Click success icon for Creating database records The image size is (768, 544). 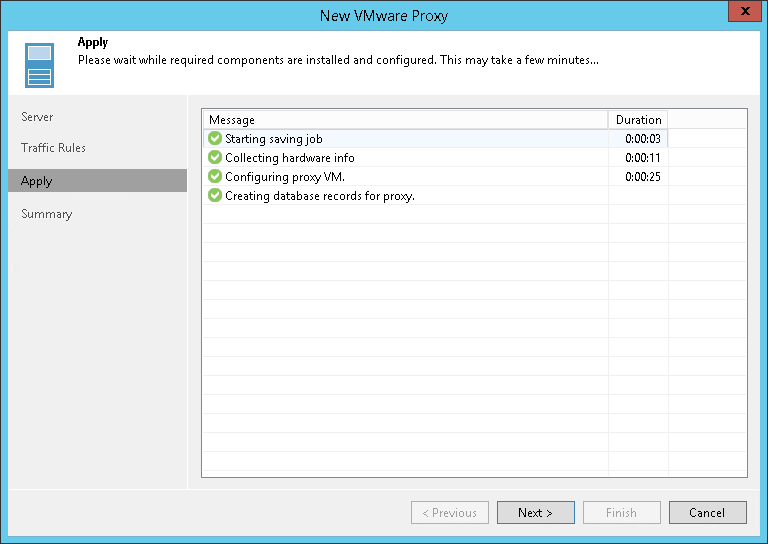pyautogui.click(x=214, y=196)
